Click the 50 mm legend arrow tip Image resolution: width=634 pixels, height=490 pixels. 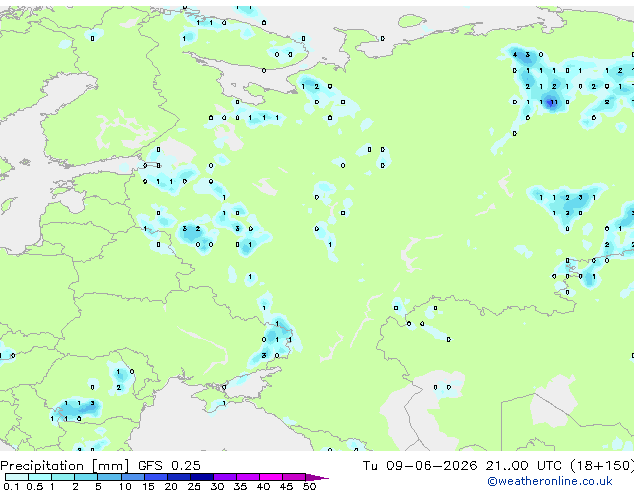coord(317,477)
